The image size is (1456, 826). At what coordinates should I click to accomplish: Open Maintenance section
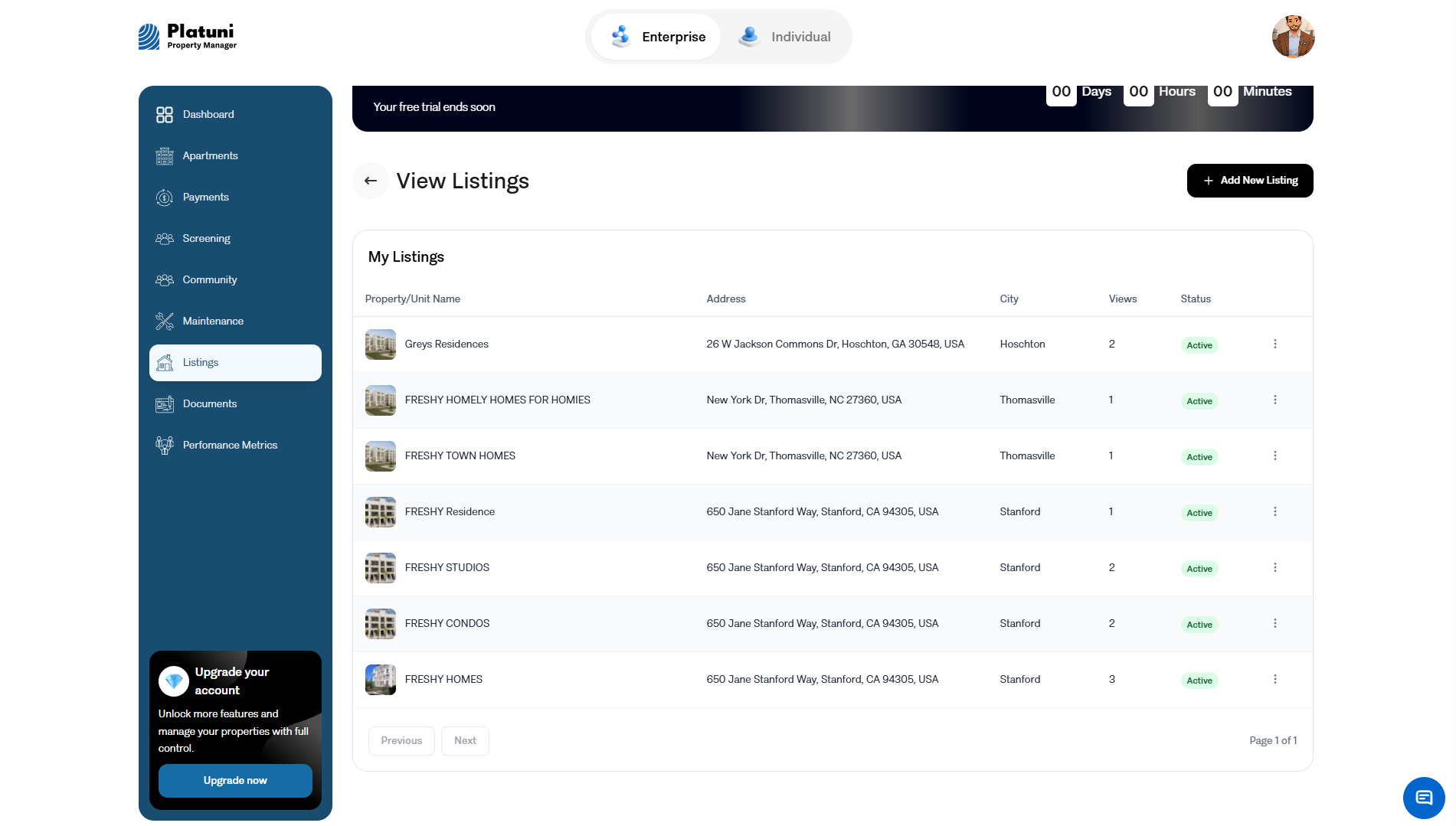[235, 322]
